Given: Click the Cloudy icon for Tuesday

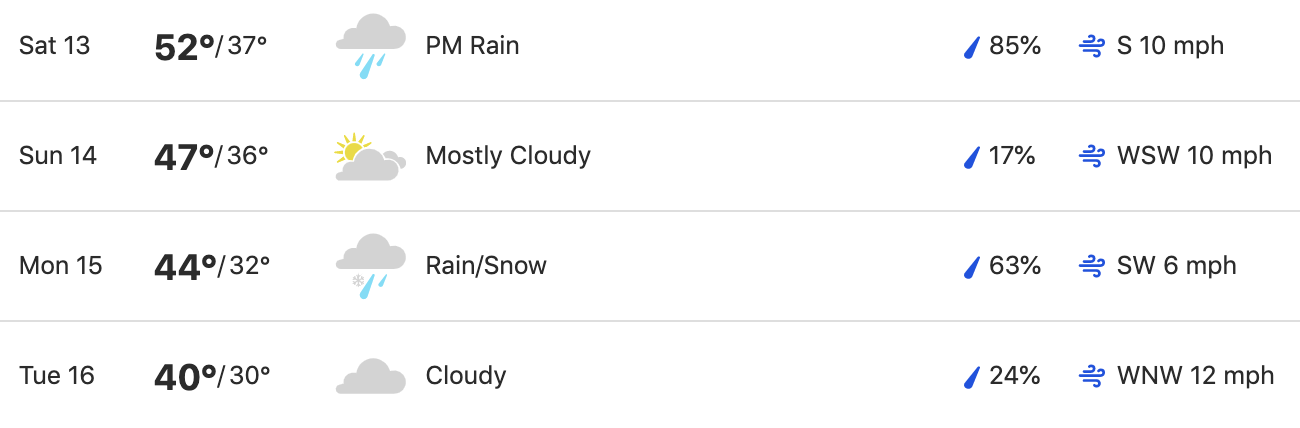Looking at the screenshot, I should (x=371, y=376).
